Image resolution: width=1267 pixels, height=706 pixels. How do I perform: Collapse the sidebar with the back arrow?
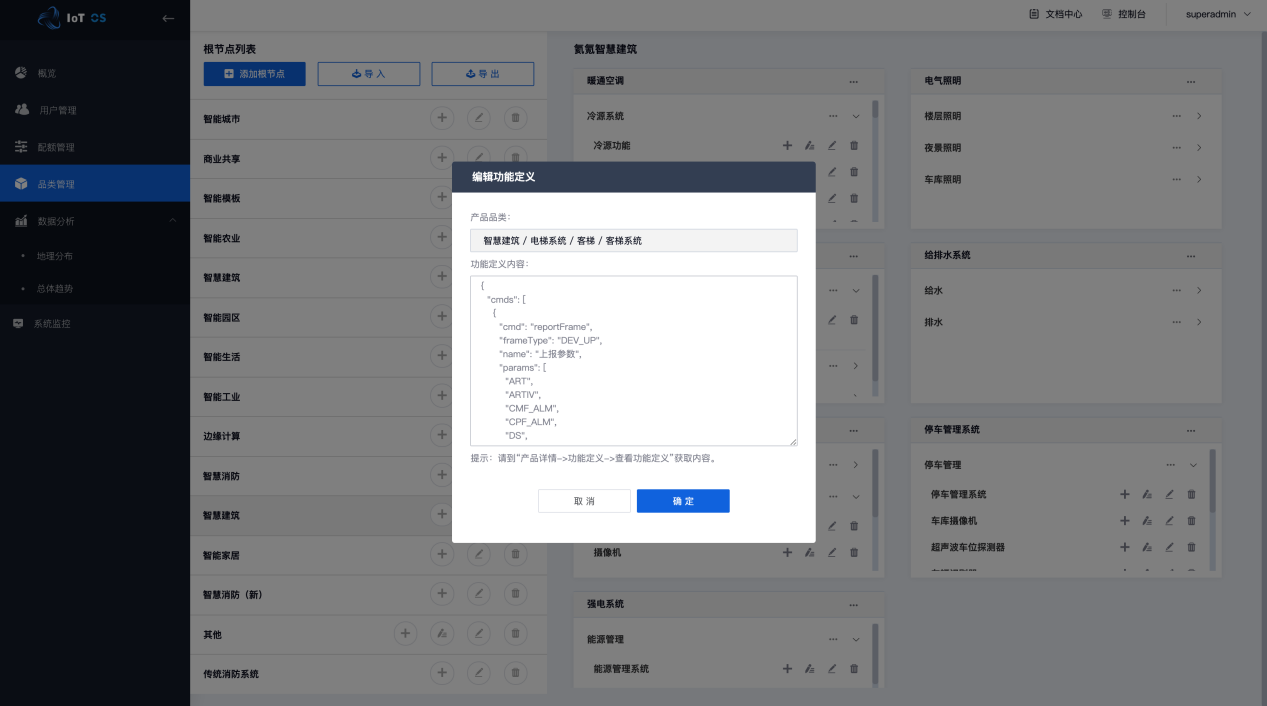[x=168, y=17]
